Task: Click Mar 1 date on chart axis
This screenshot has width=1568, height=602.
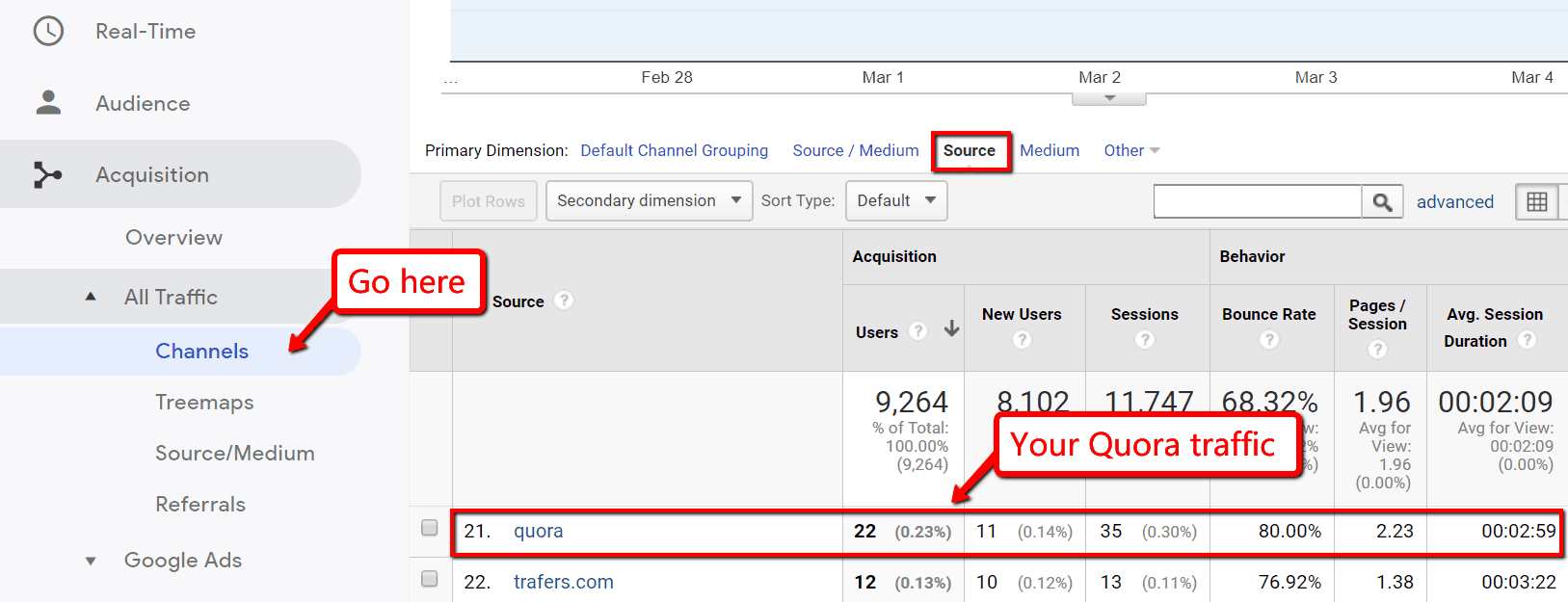Action: click(883, 77)
